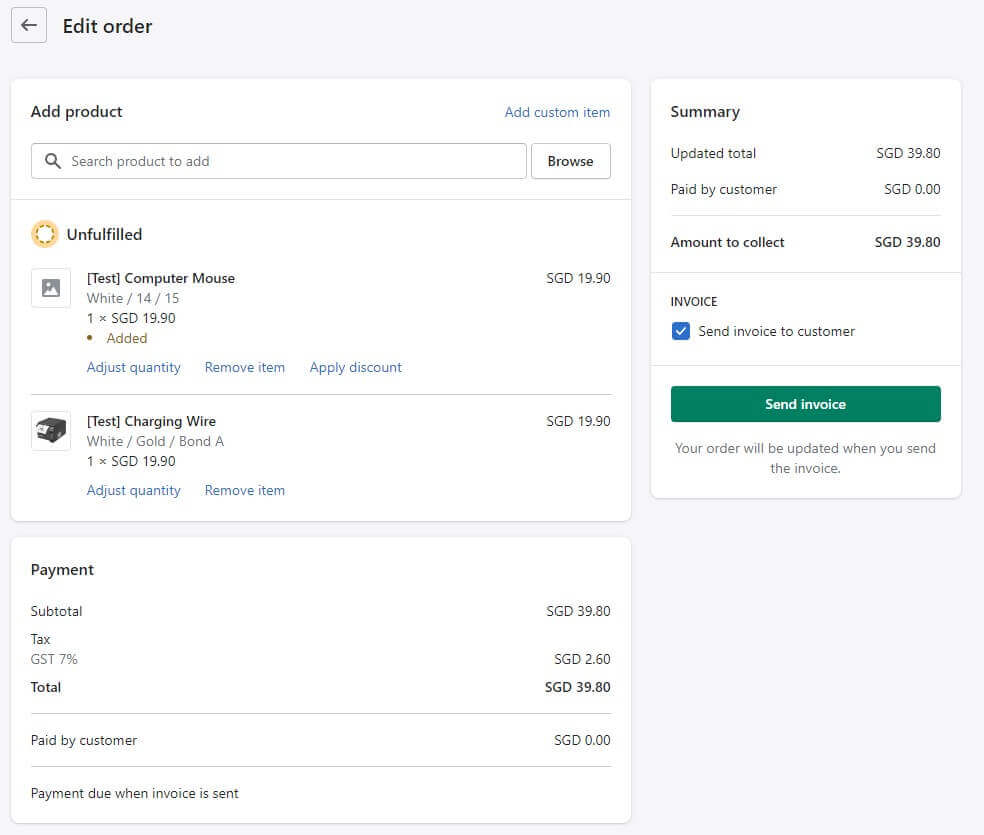The image size is (984, 835).
Task: Select the [Test] Charging Wire title
Action: pos(151,422)
